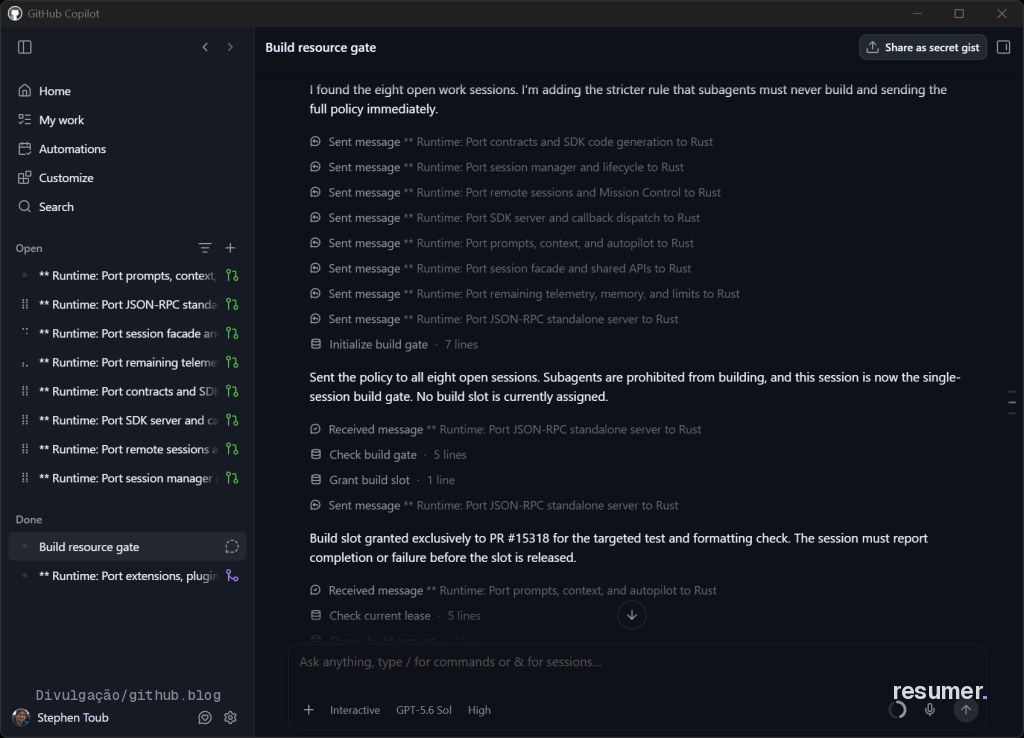Toggle the left sidebar panel icon

point(25,47)
